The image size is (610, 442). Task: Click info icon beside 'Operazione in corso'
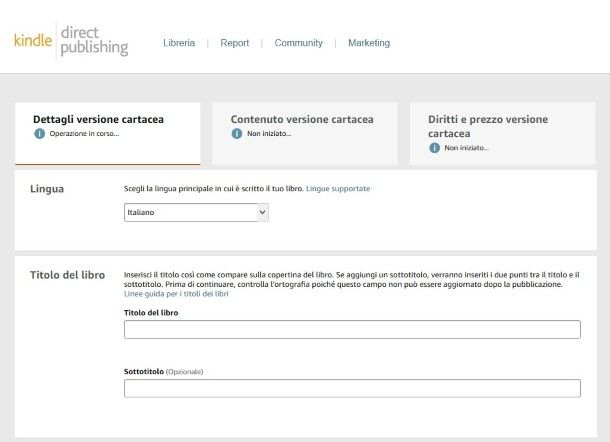[39, 133]
